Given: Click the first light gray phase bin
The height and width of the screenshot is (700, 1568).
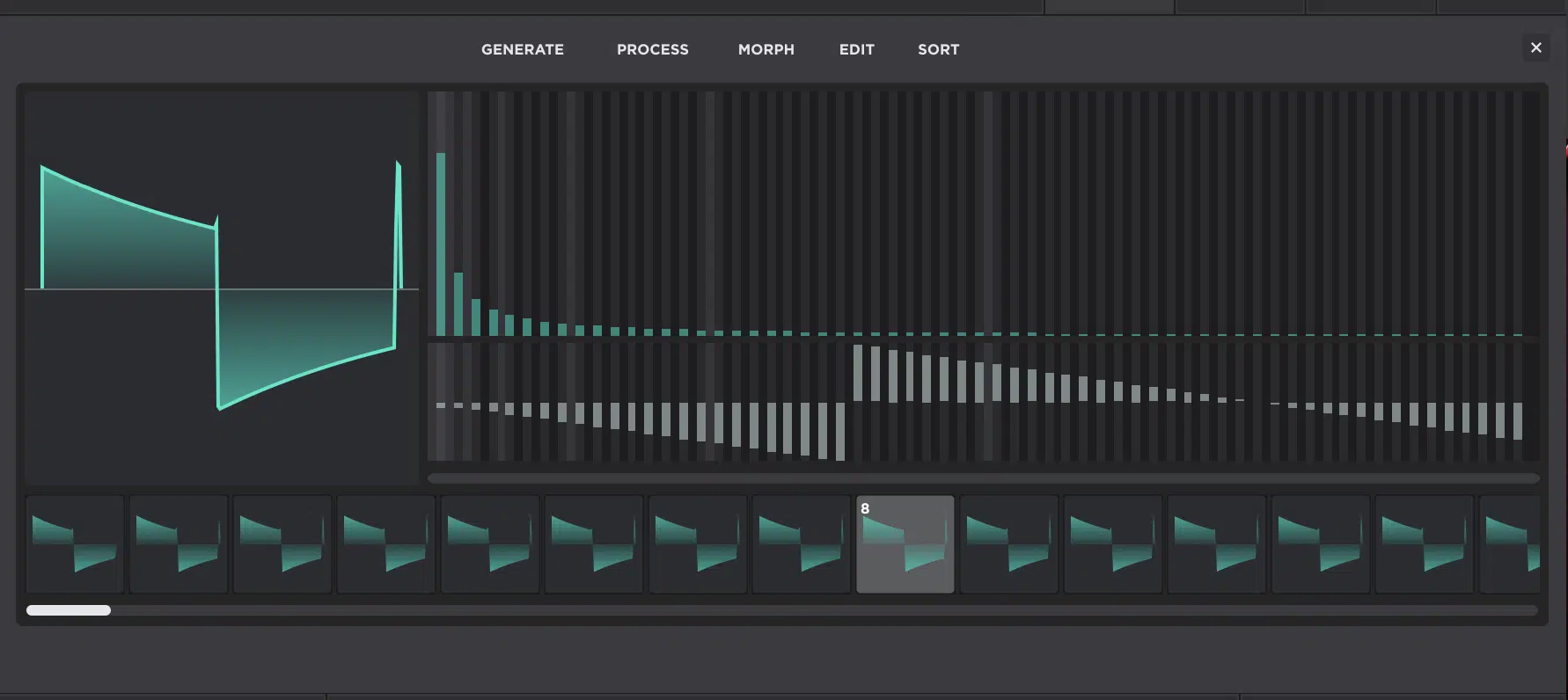Looking at the screenshot, I should (441, 405).
